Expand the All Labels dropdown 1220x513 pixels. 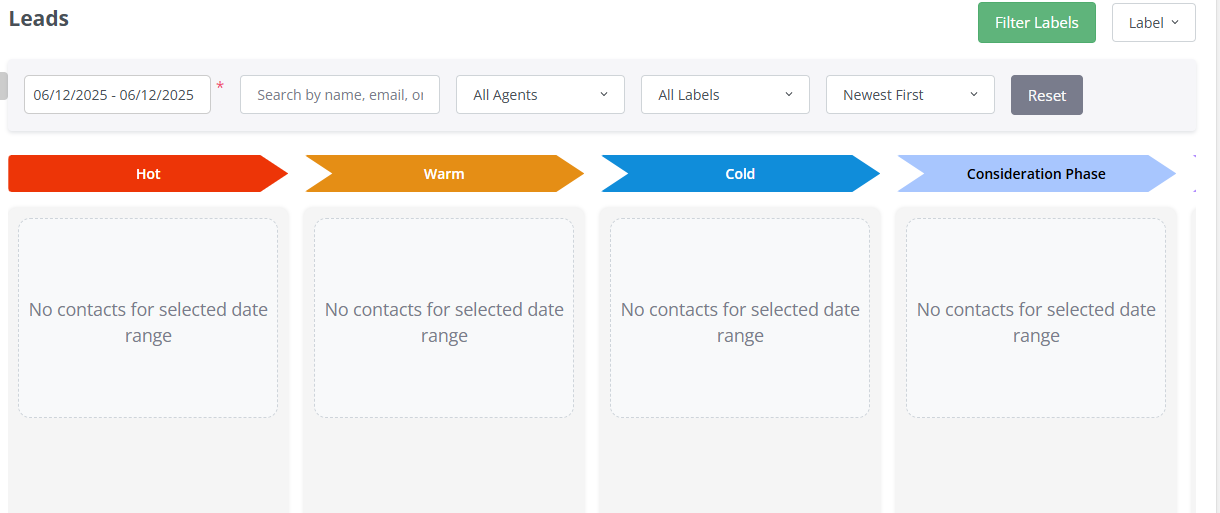click(725, 95)
